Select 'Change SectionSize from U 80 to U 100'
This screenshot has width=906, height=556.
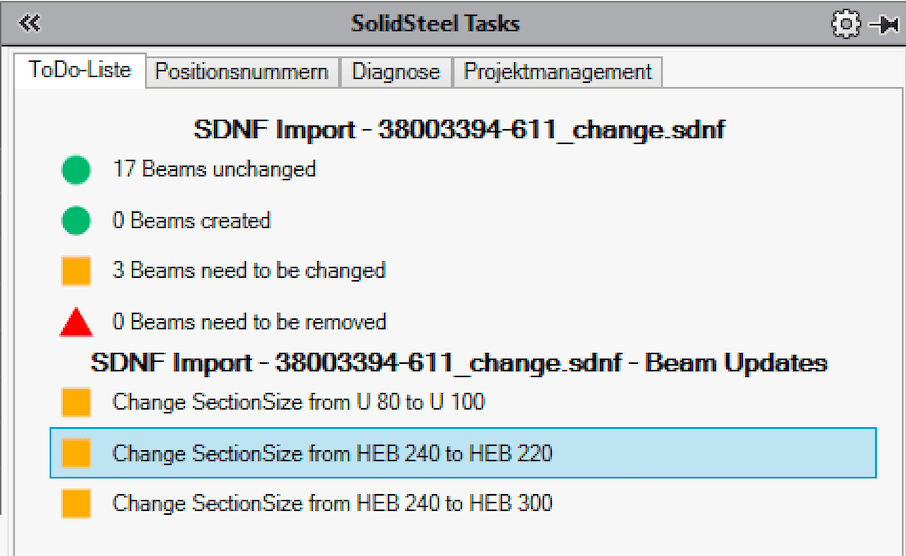(x=298, y=402)
